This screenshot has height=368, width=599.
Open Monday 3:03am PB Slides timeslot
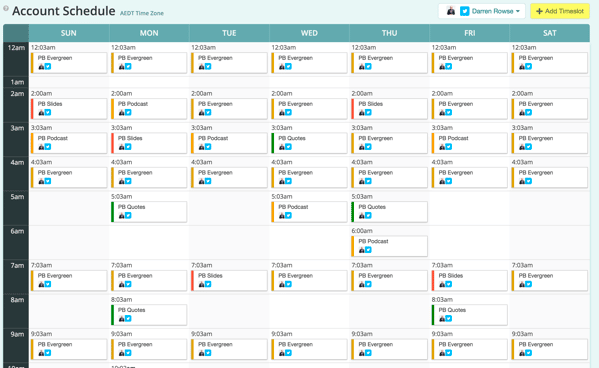pos(149,143)
